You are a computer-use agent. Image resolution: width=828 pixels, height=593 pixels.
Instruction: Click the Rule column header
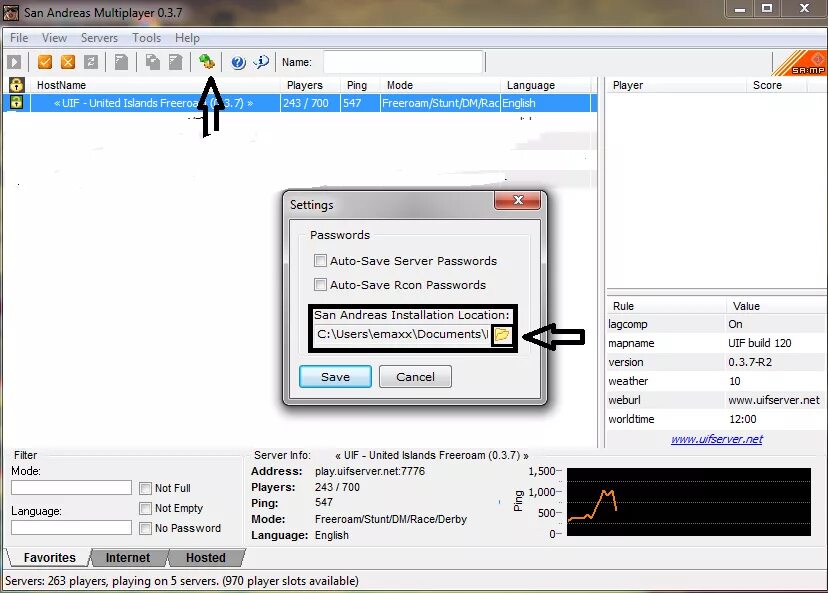[667, 306]
